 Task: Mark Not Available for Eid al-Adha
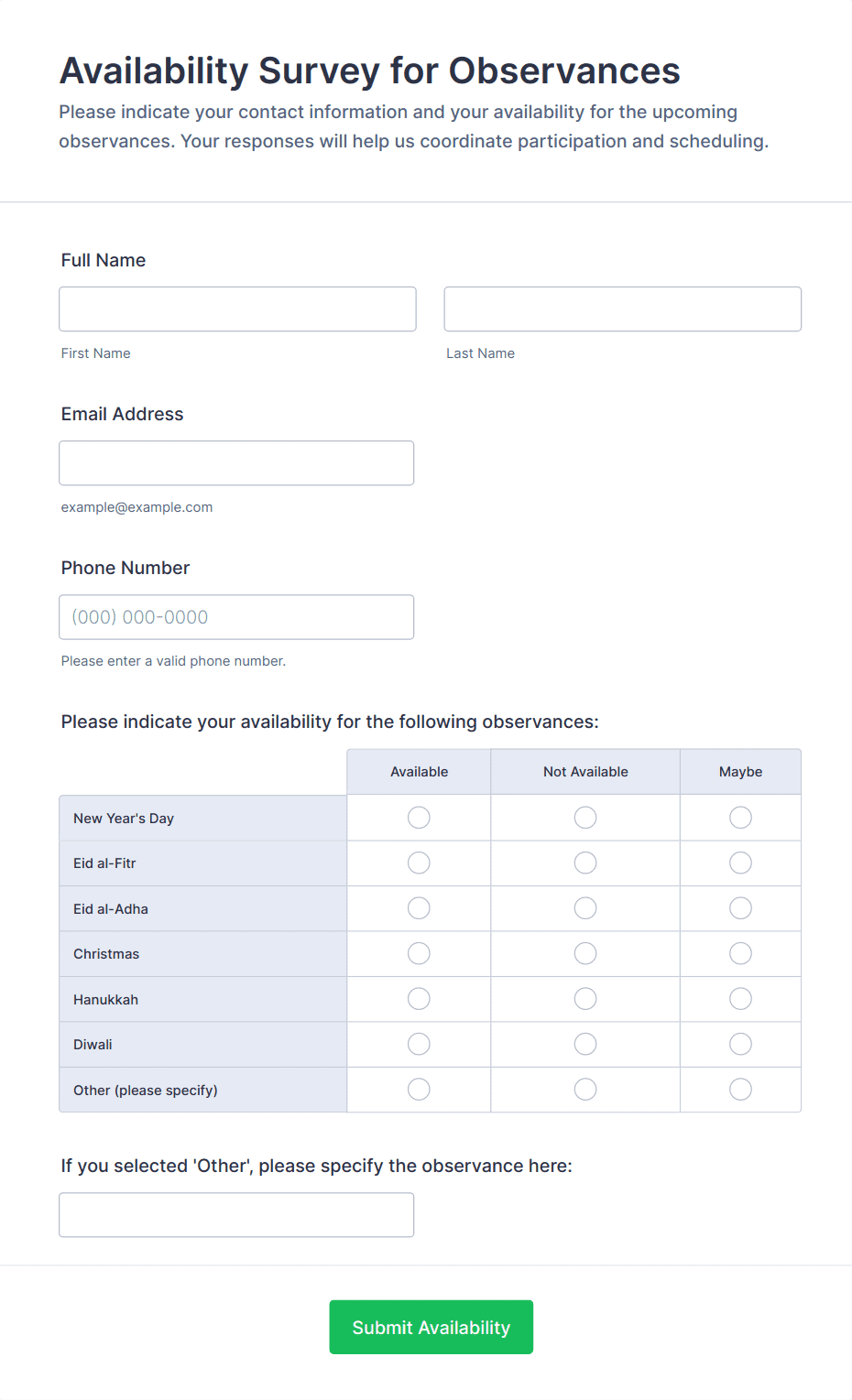pos(585,908)
